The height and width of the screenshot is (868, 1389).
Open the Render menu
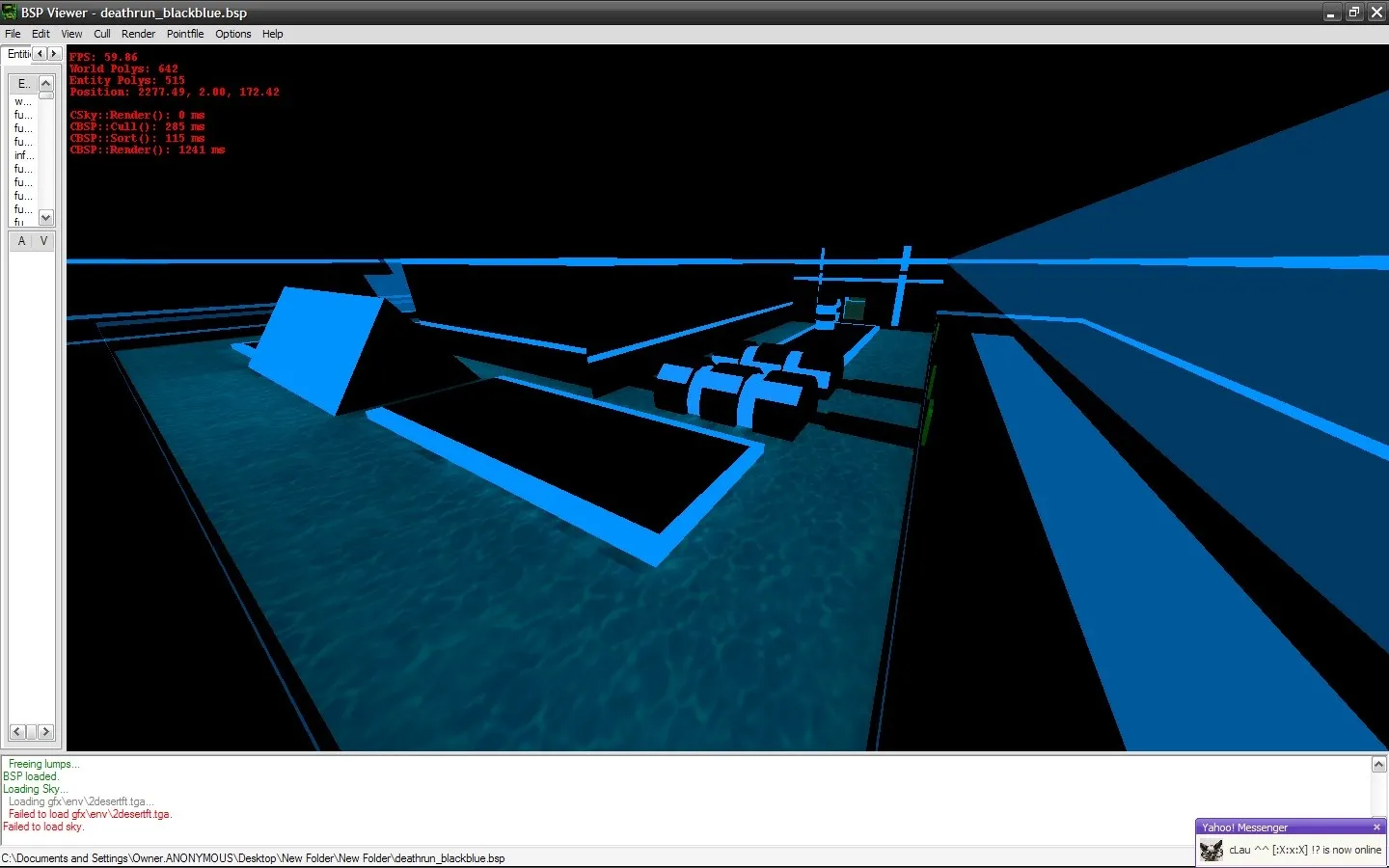tap(138, 34)
